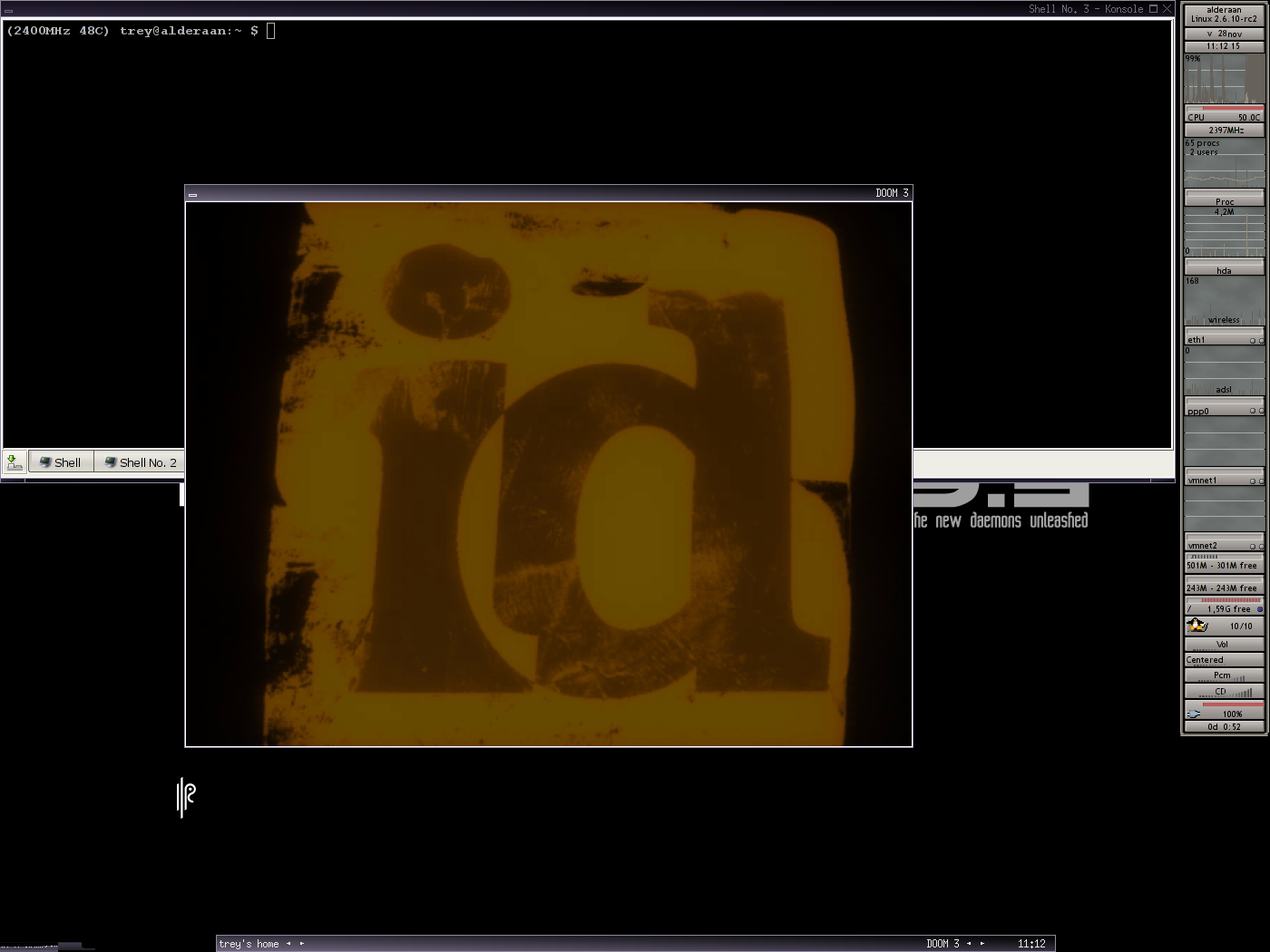Click the vmnet2 status LED indicators

click(1256, 546)
